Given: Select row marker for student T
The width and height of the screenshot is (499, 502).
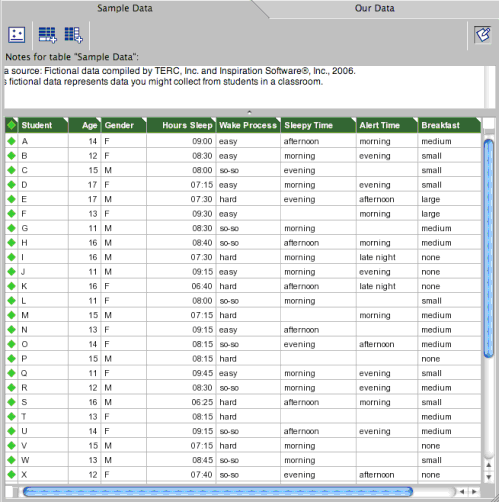Looking at the screenshot, I should point(11,417).
